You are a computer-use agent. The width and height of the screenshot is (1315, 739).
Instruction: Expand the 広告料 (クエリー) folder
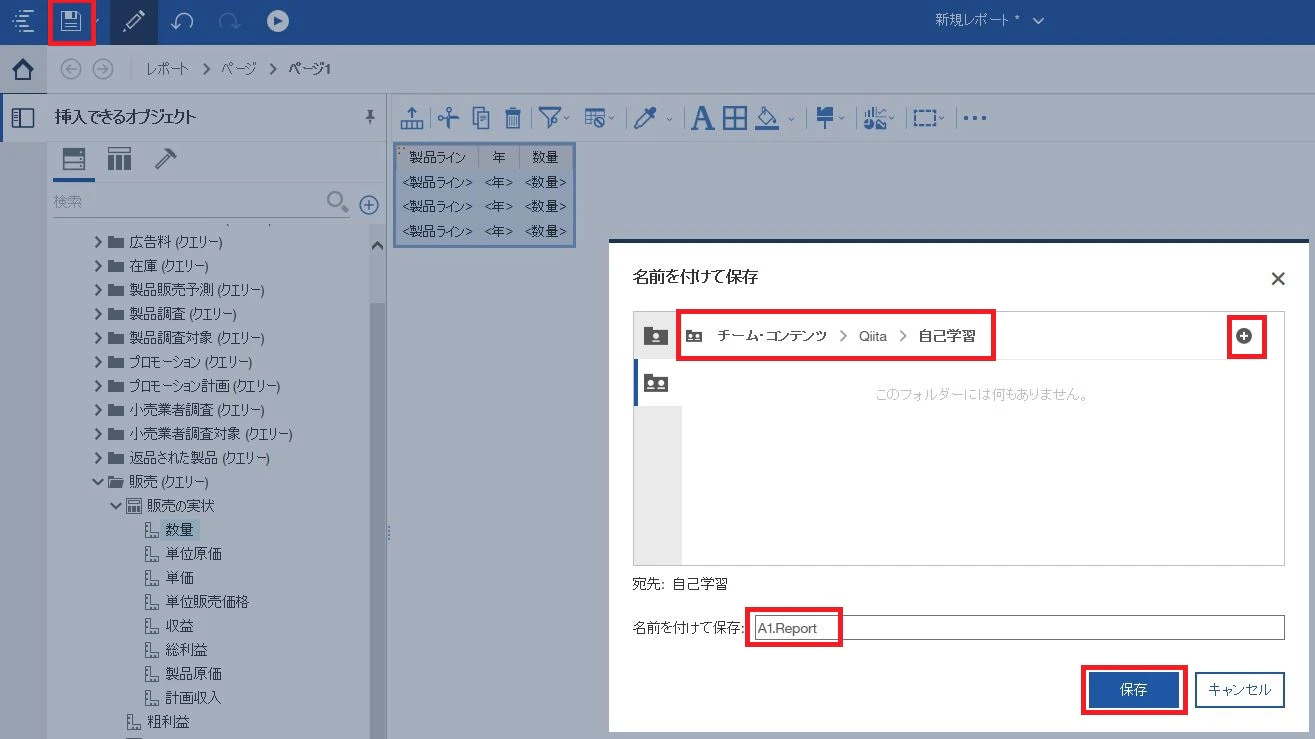point(98,242)
